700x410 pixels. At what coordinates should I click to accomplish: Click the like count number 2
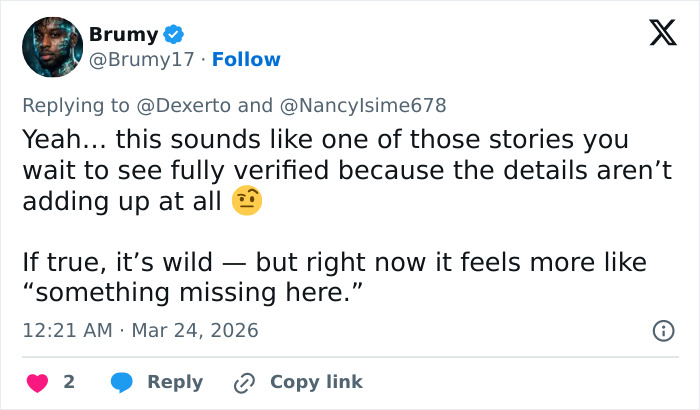click(x=69, y=382)
